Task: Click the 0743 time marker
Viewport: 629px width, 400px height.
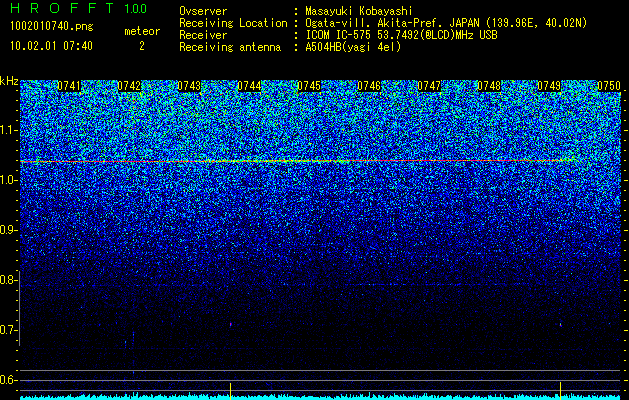Action: point(189,86)
